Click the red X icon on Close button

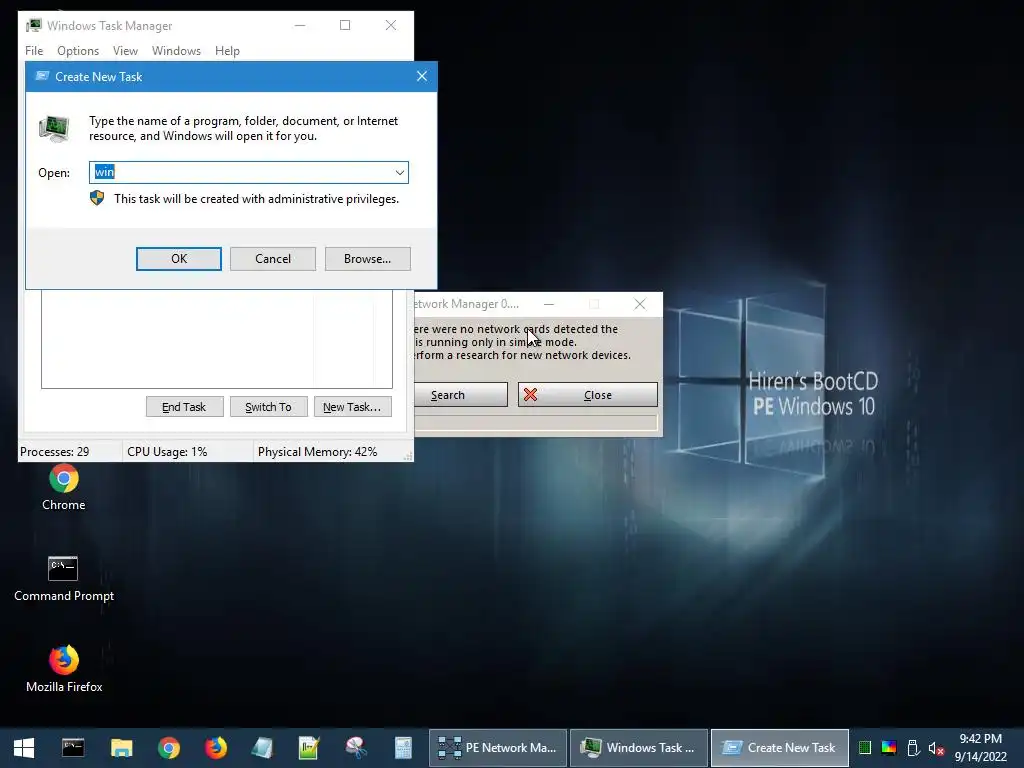(x=530, y=394)
